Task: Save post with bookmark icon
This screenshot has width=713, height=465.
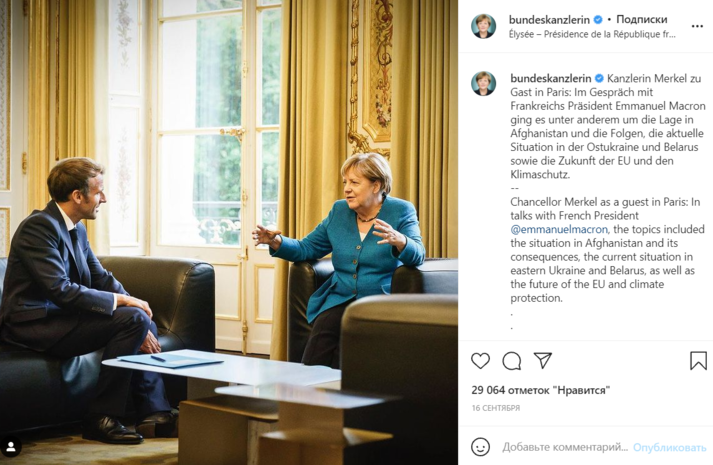Action: point(698,360)
